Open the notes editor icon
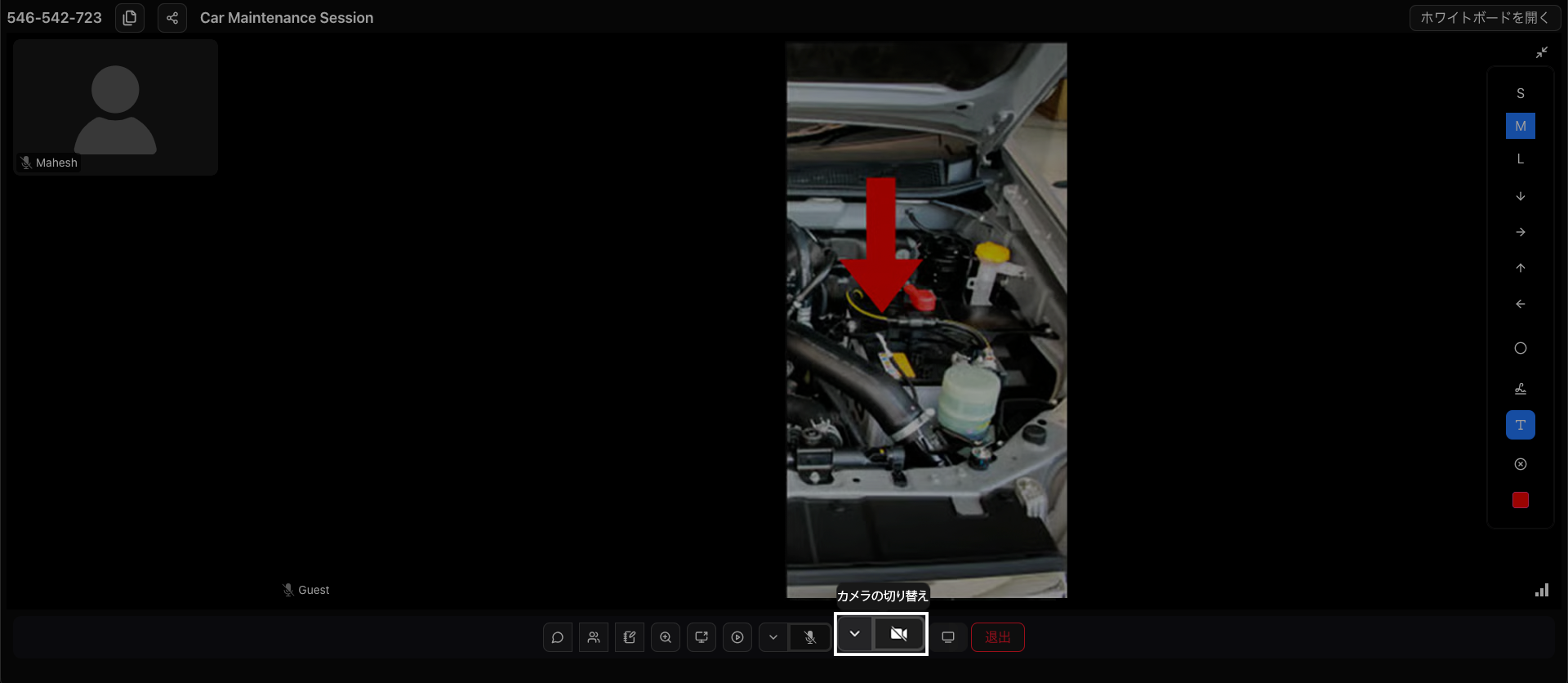1568x683 pixels. pyautogui.click(x=630, y=637)
